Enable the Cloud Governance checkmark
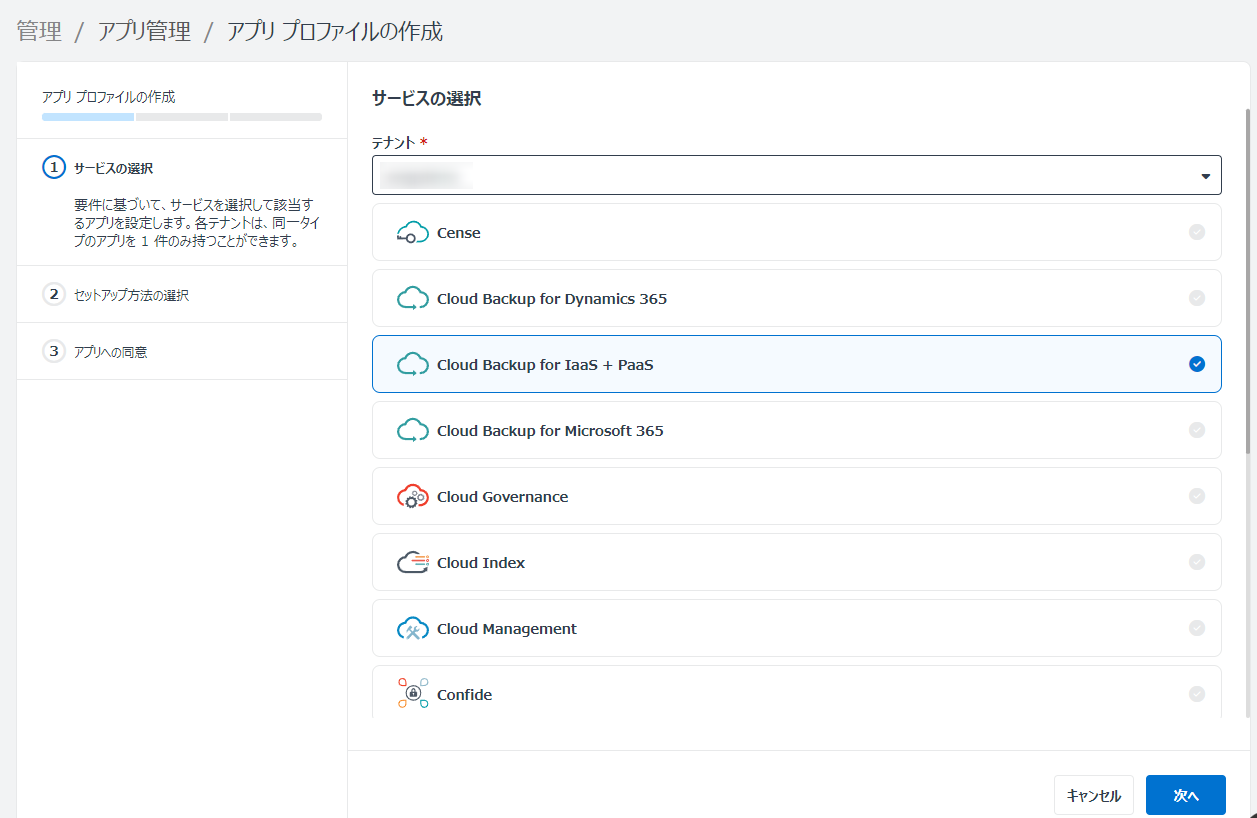 (x=1197, y=496)
